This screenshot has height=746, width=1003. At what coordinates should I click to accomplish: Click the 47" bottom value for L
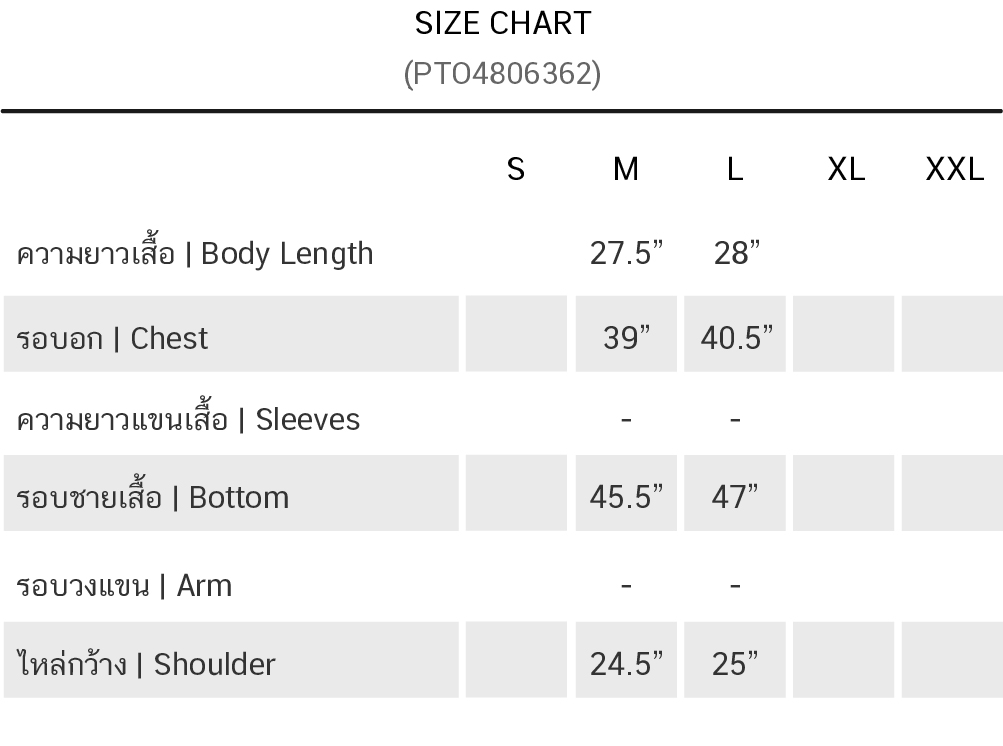click(735, 497)
